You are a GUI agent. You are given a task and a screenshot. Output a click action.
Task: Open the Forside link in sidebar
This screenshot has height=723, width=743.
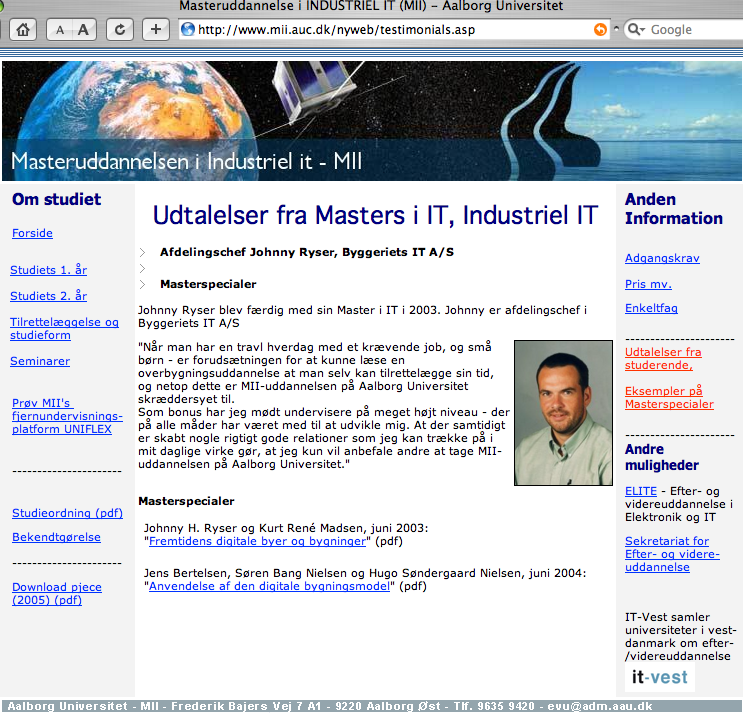tap(32, 233)
